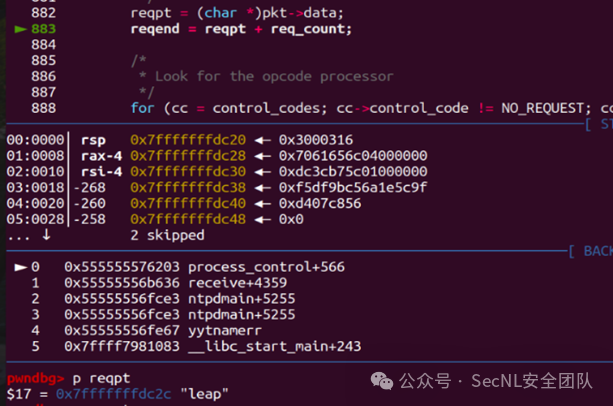This screenshot has width=613, height=406.
Task: Click source line number 888
Action: coord(43,108)
